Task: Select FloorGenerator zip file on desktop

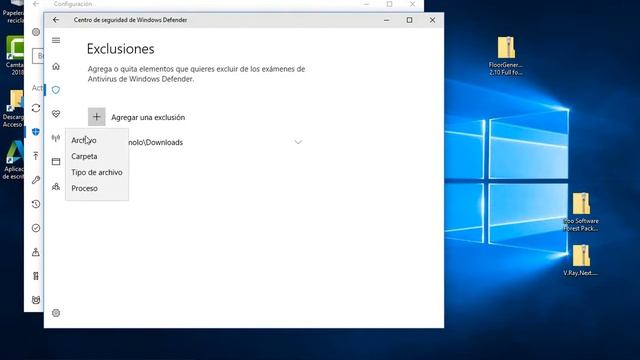Action: (x=506, y=56)
